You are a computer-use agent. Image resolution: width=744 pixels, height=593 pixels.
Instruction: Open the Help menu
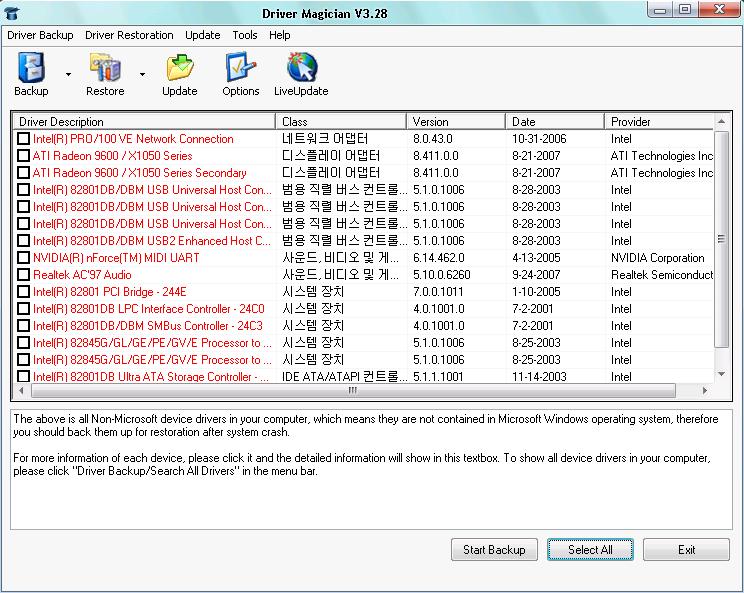[x=279, y=35]
